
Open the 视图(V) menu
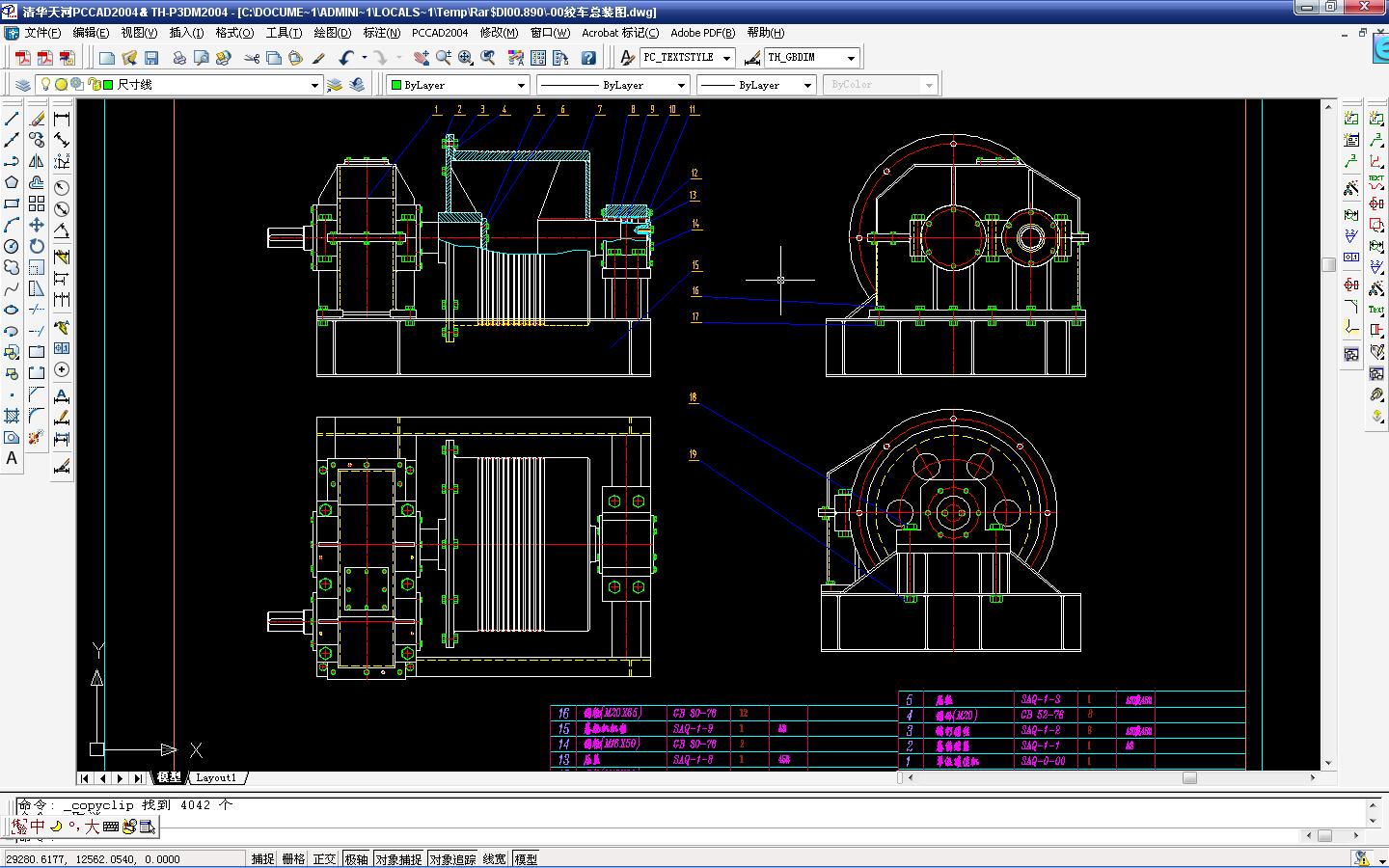click(x=139, y=33)
